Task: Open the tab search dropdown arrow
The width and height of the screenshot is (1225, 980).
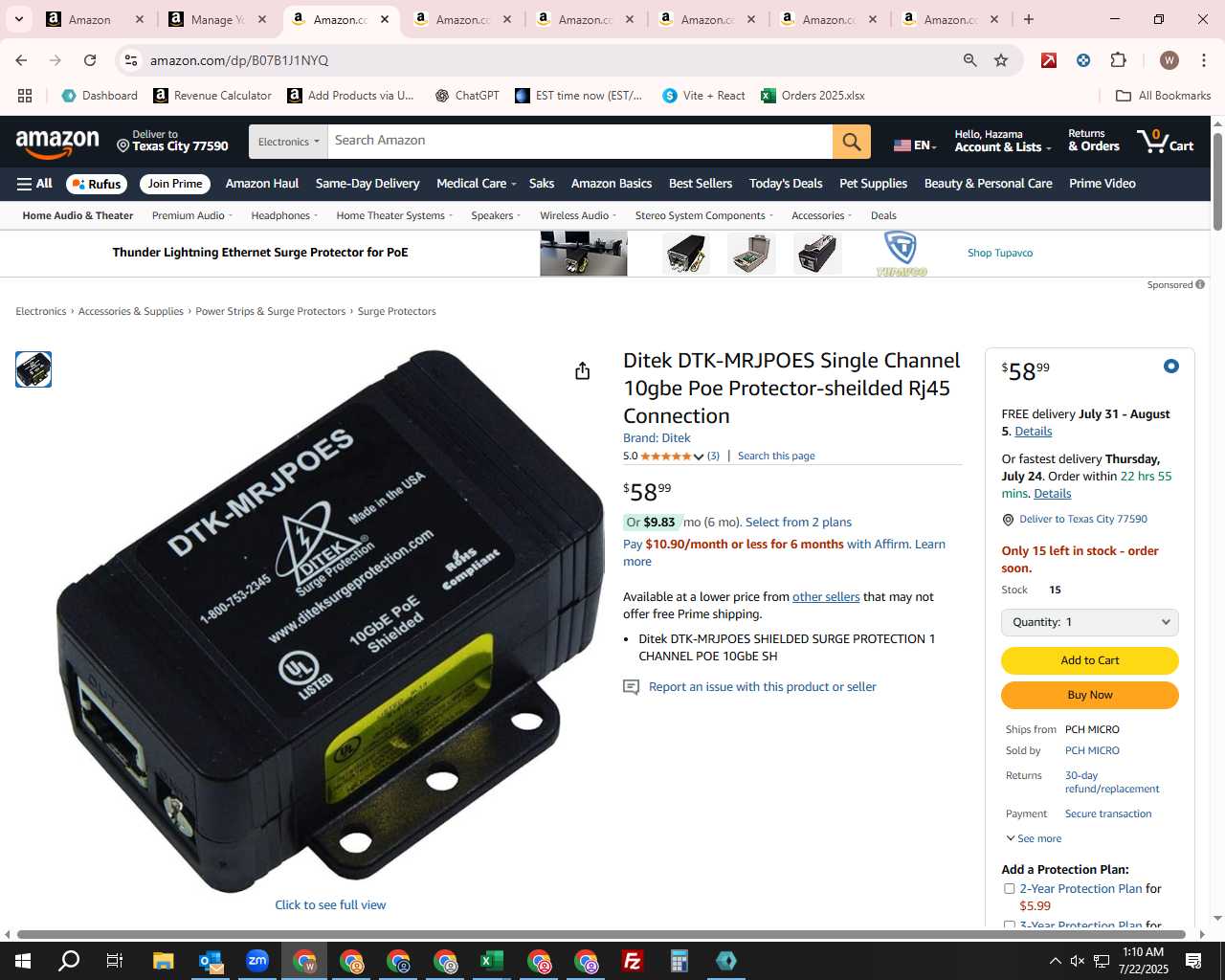Action: [x=18, y=19]
